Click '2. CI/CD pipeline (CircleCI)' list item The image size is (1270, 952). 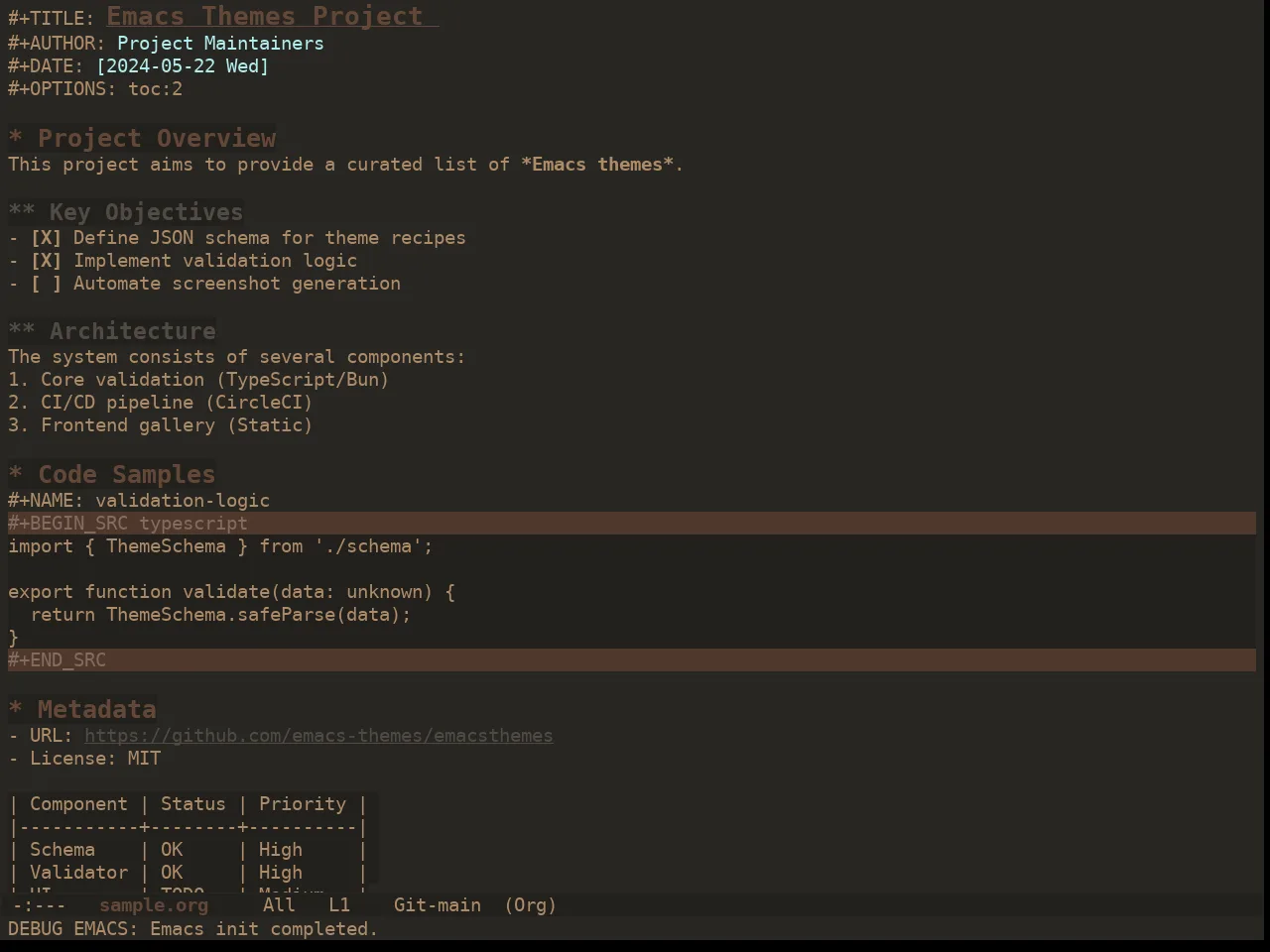pyautogui.click(x=161, y=403)
